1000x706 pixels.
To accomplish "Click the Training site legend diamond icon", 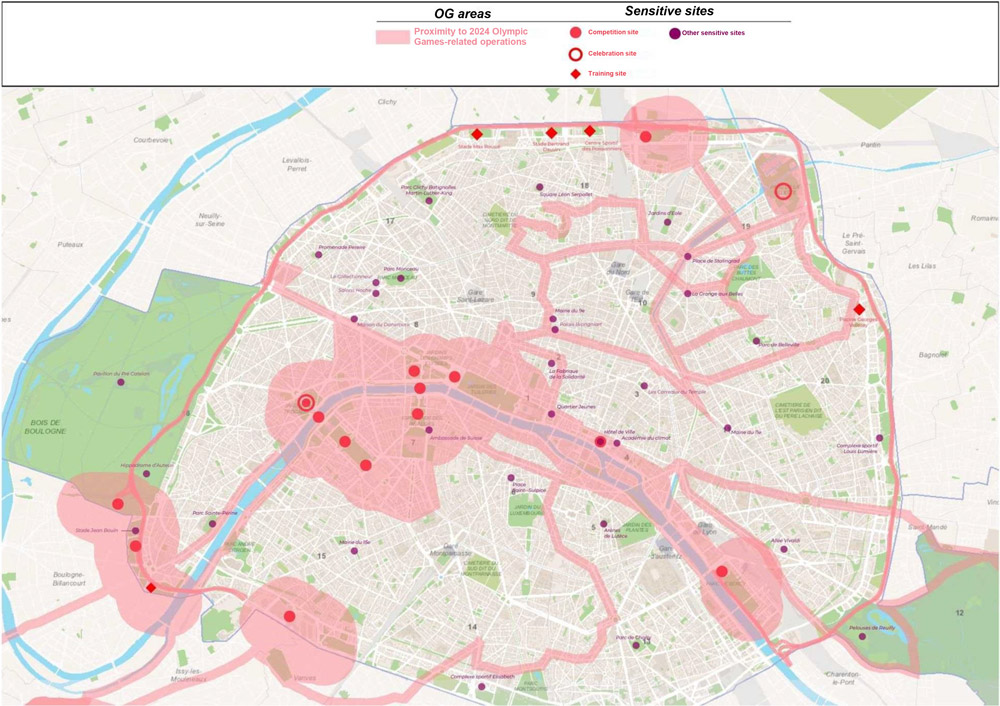I will (x=576, y=73).
